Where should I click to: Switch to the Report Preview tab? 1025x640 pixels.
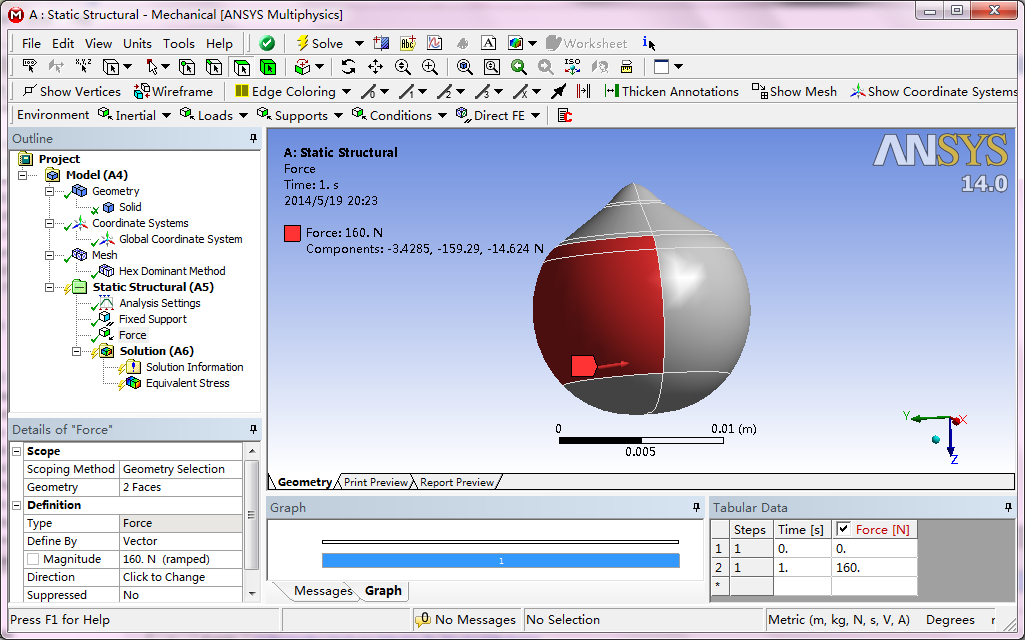pyautogui.click(x=457, y=482)
